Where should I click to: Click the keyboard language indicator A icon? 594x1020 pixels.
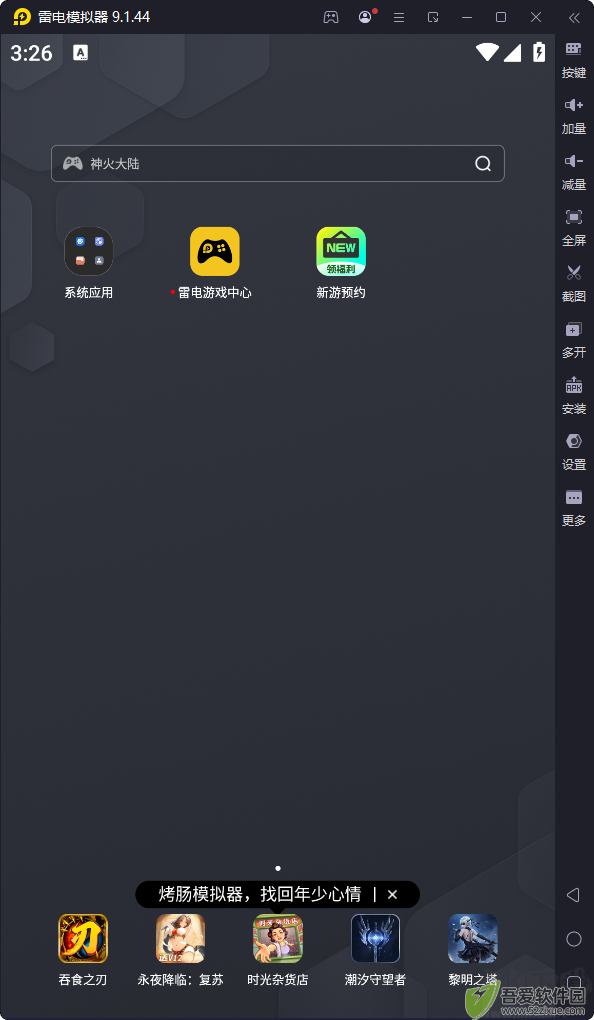click(81, 53)
